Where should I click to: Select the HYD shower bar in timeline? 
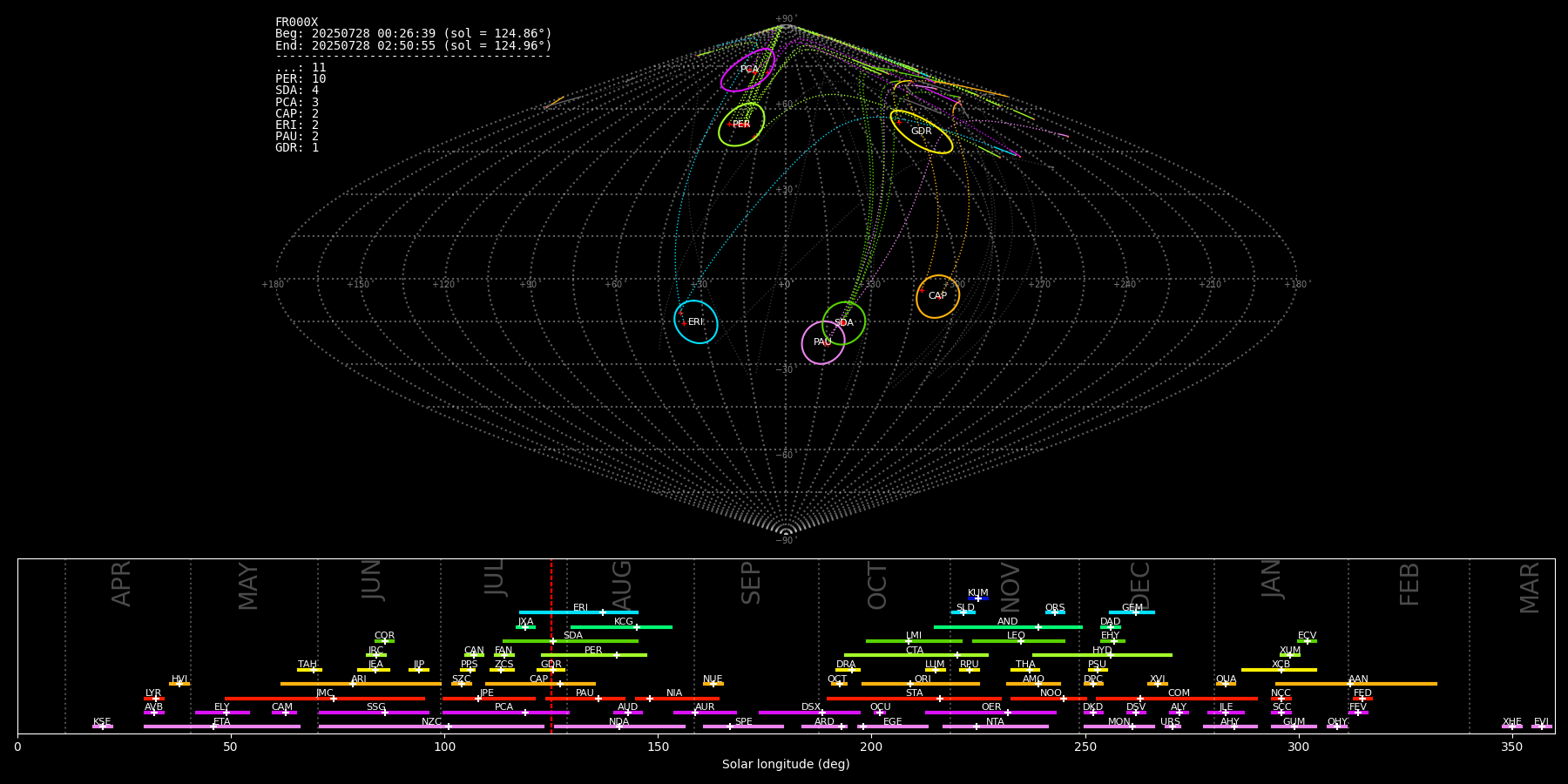tap(1102, 655)
